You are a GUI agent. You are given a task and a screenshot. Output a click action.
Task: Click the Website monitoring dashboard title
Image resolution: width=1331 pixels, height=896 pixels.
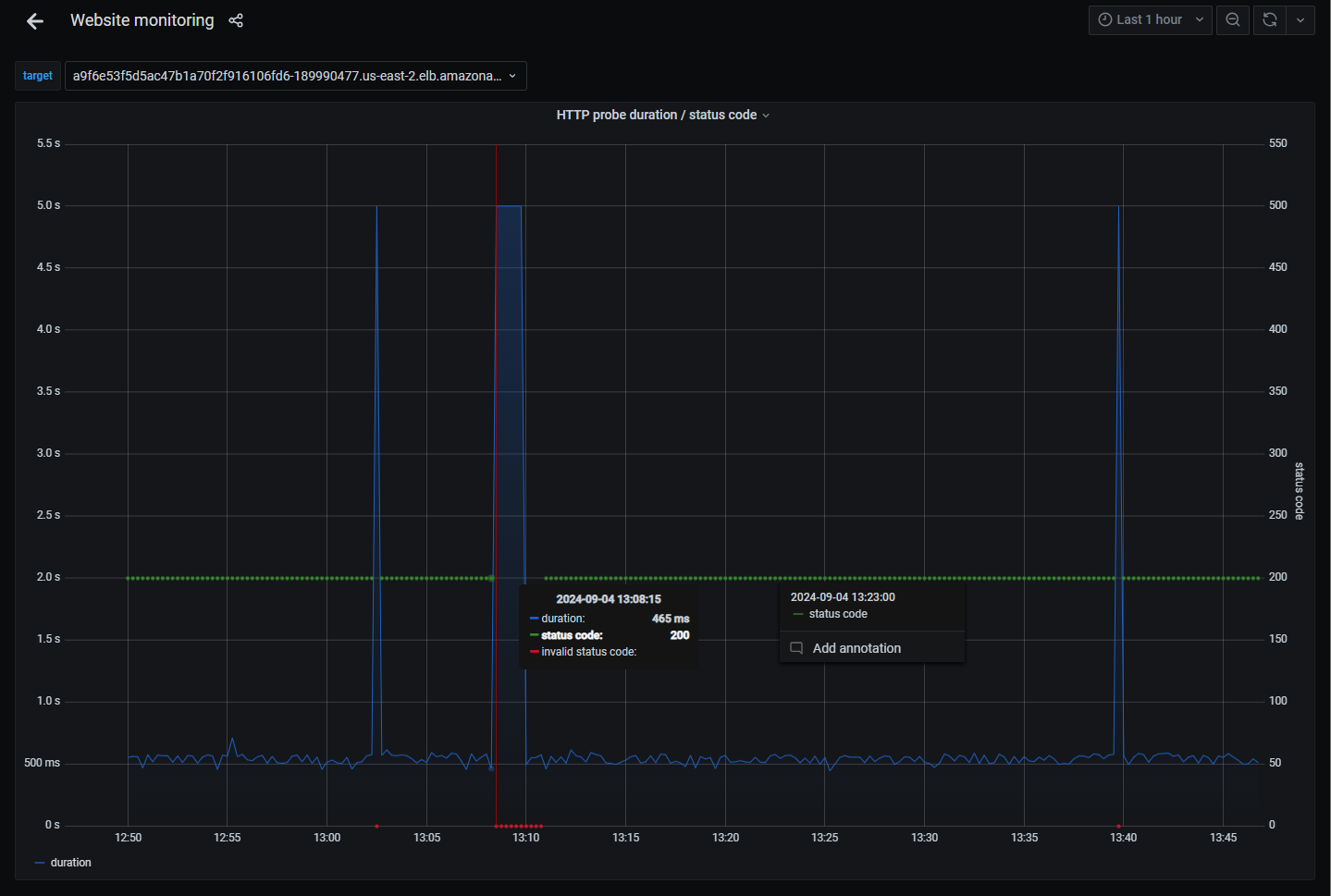click(x=142, y=19)
